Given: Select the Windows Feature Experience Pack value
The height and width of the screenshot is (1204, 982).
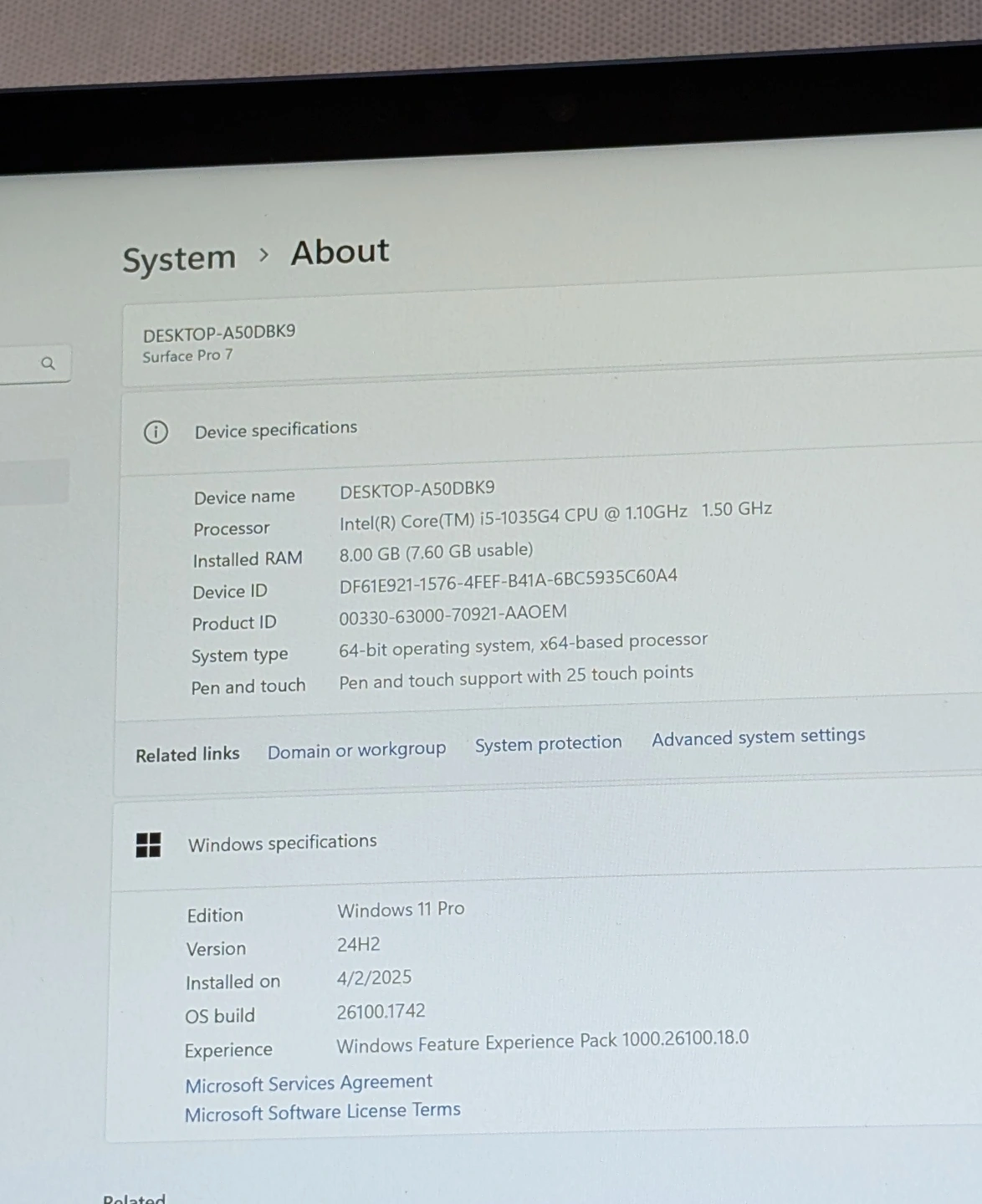Looking at the screenshot, I should (x=542, y=1042).
